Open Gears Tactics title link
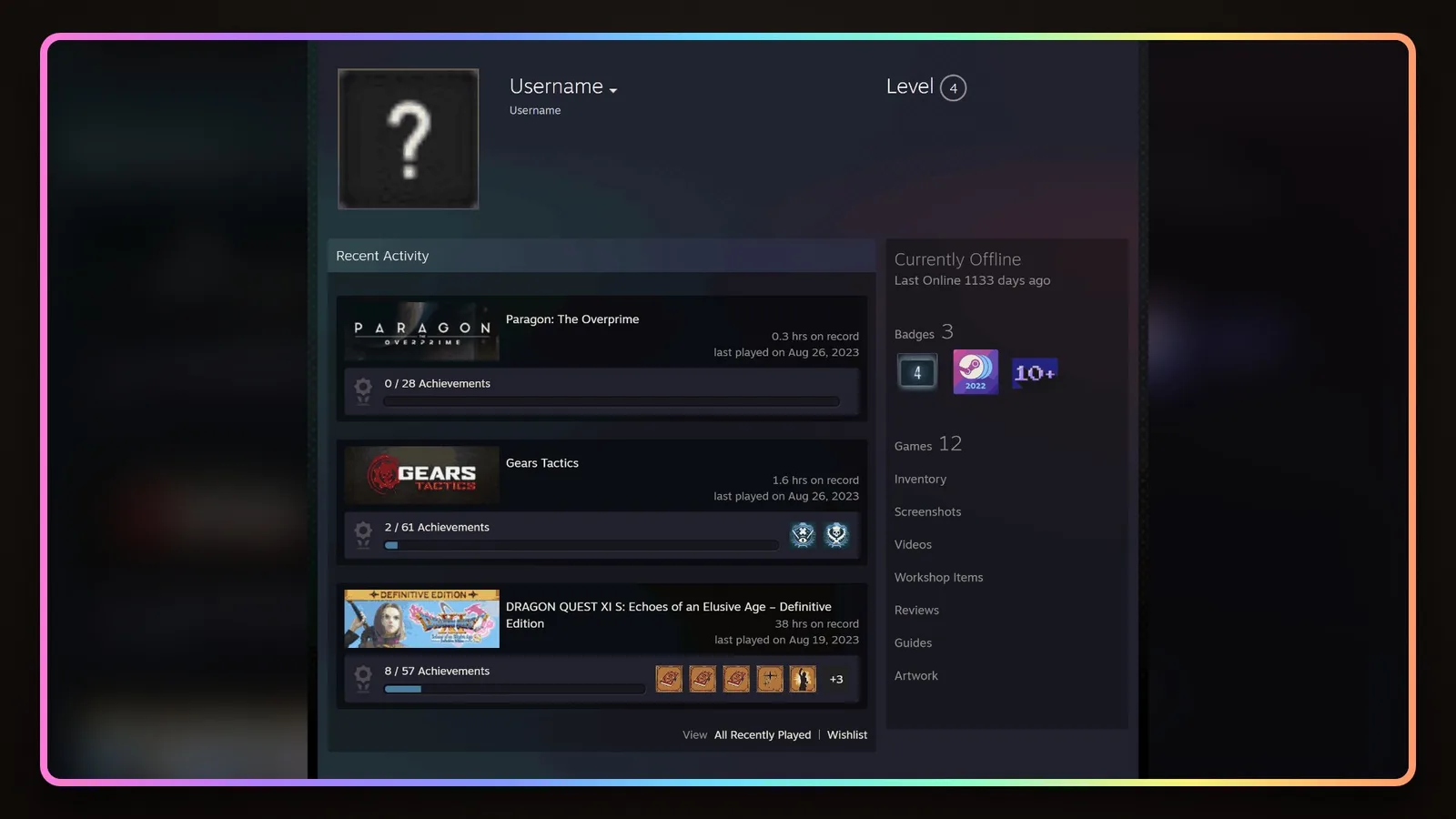 coord(542,463)
